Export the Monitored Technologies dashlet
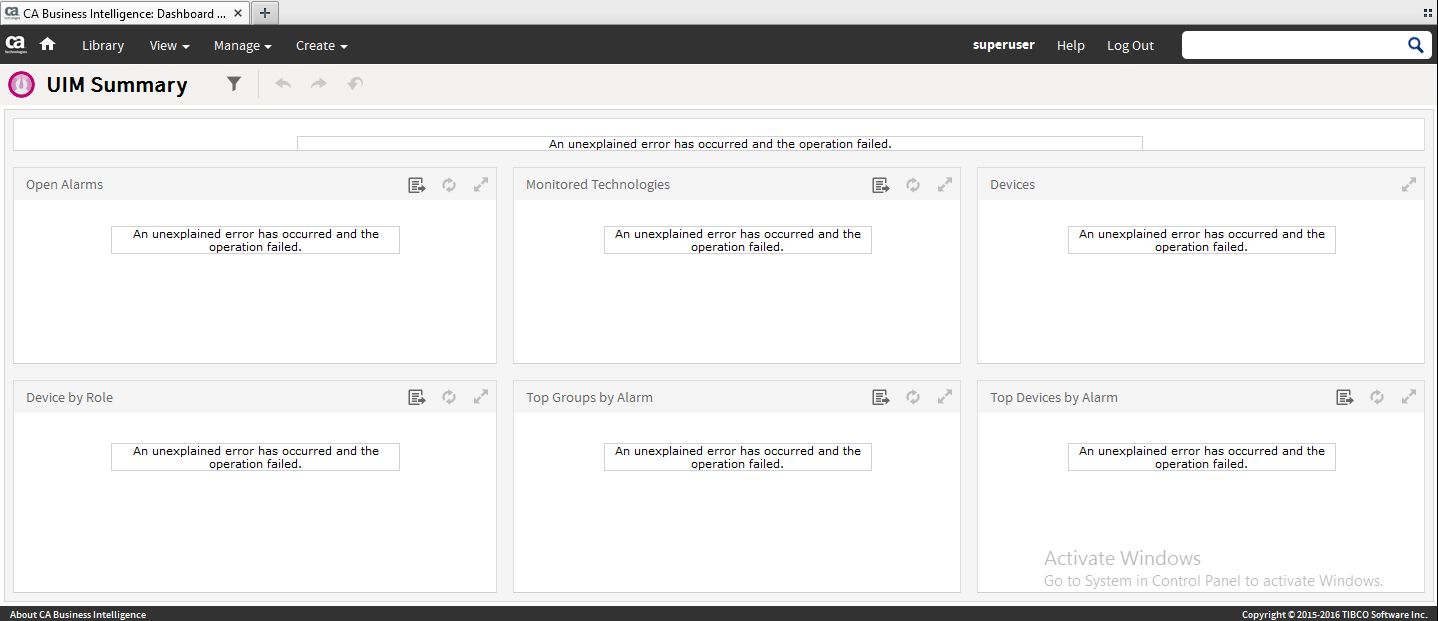The image size is (1438, 621). (x=881, y=185)
